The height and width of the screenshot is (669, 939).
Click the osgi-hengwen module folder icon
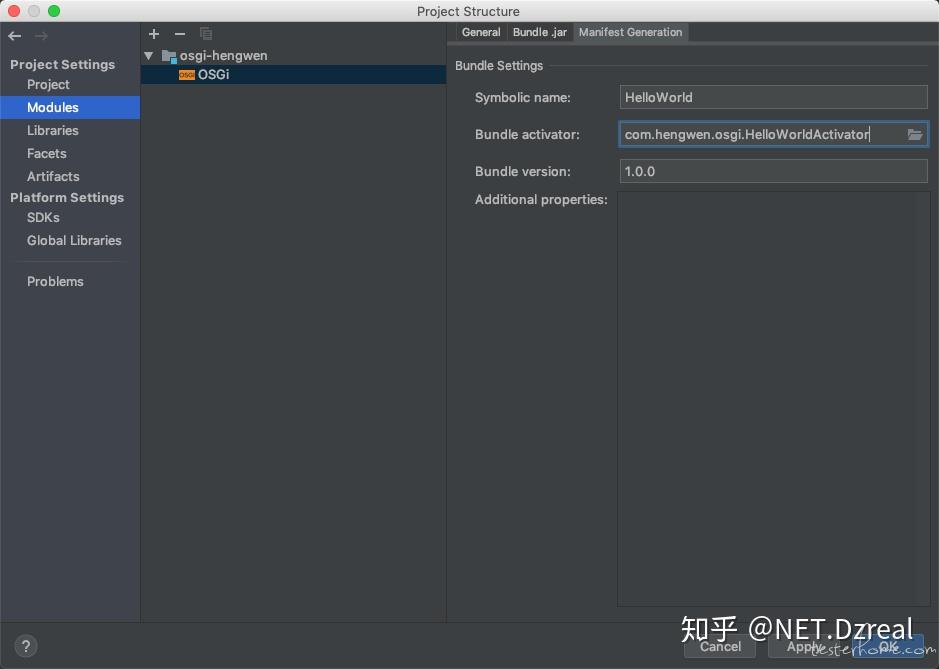167,55
